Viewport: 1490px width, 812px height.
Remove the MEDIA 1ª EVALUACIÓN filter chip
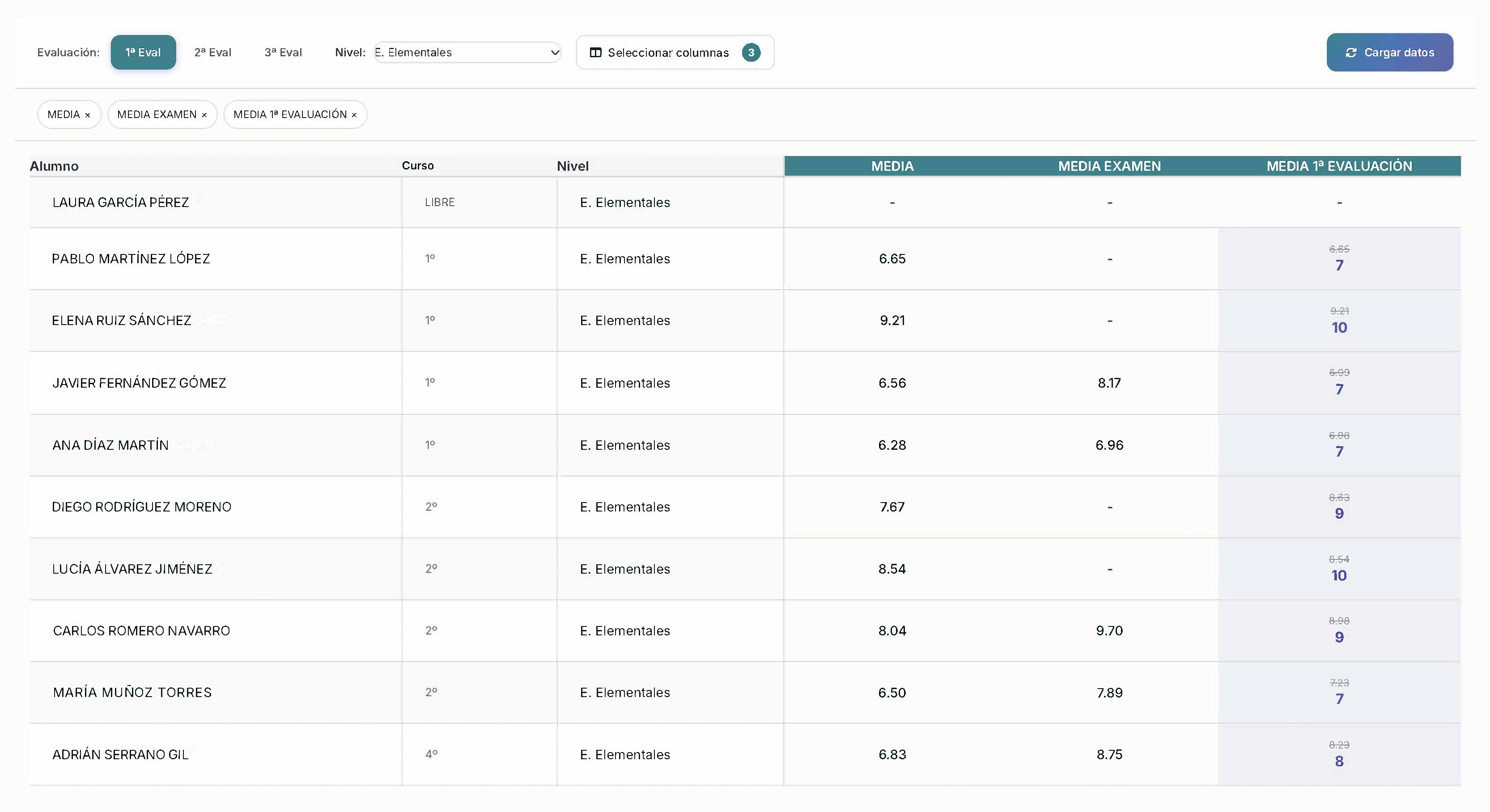355,114
